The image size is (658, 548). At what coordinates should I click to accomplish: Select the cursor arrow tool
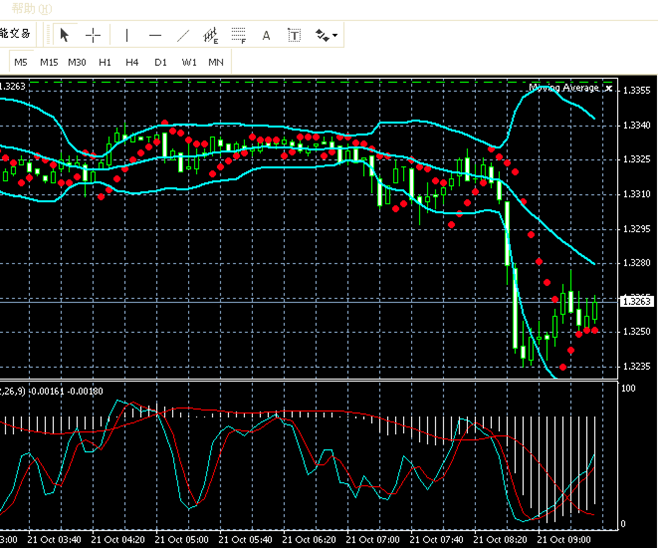(x=64, y=35)
